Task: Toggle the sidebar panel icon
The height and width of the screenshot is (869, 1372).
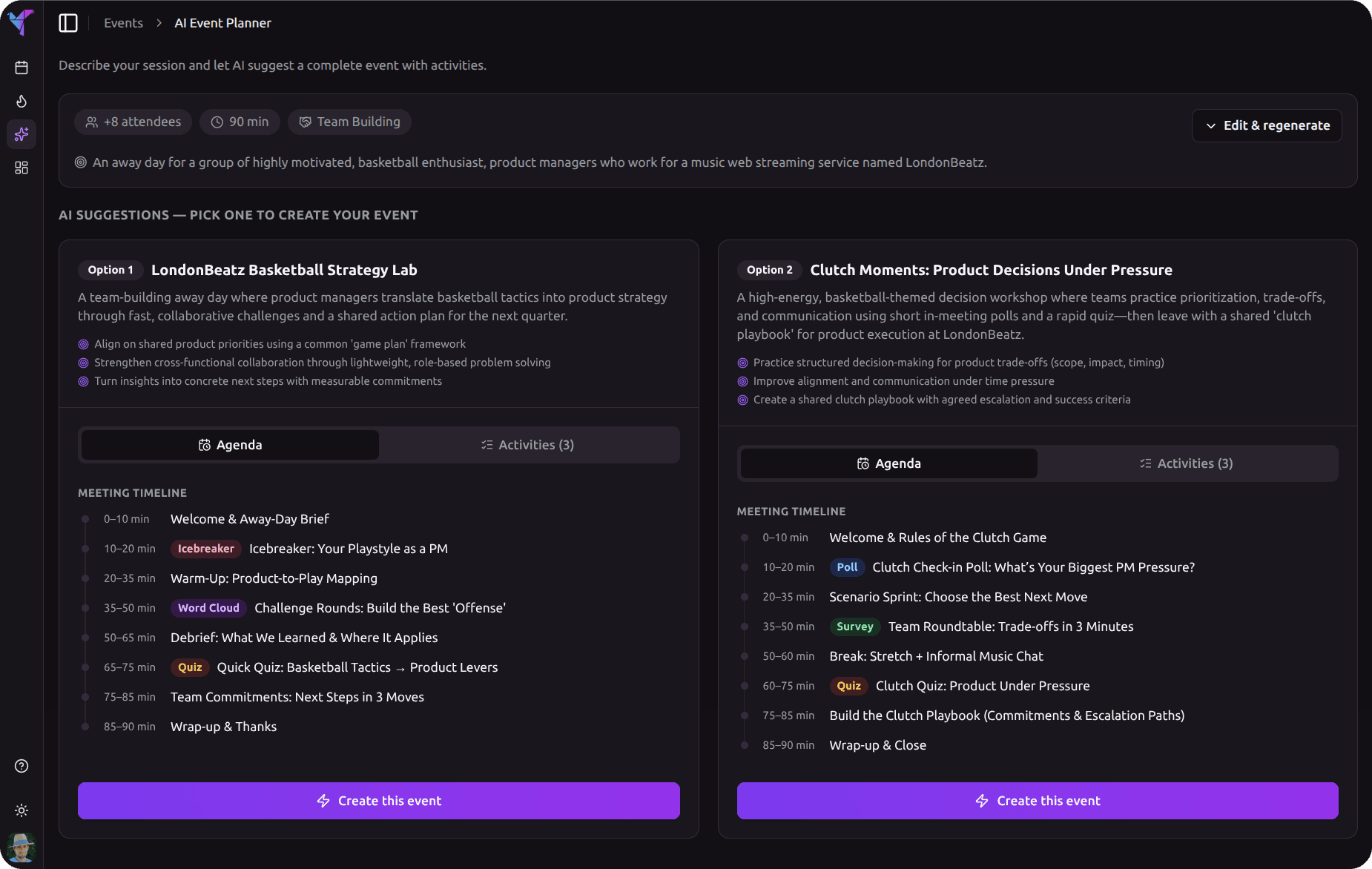Action: pos(68,23)
